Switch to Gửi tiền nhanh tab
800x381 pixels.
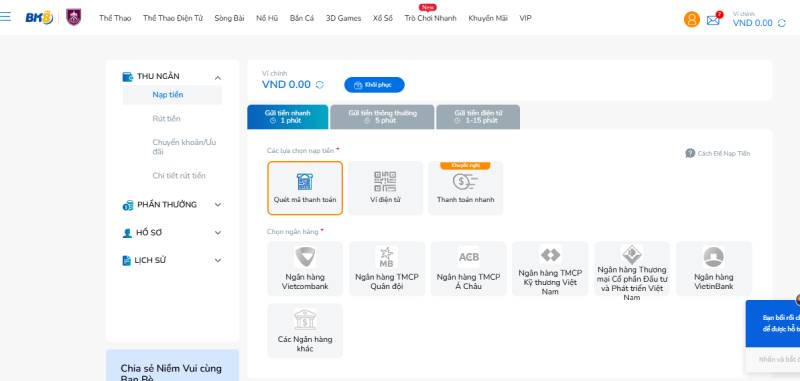click(x=288, y=117)
